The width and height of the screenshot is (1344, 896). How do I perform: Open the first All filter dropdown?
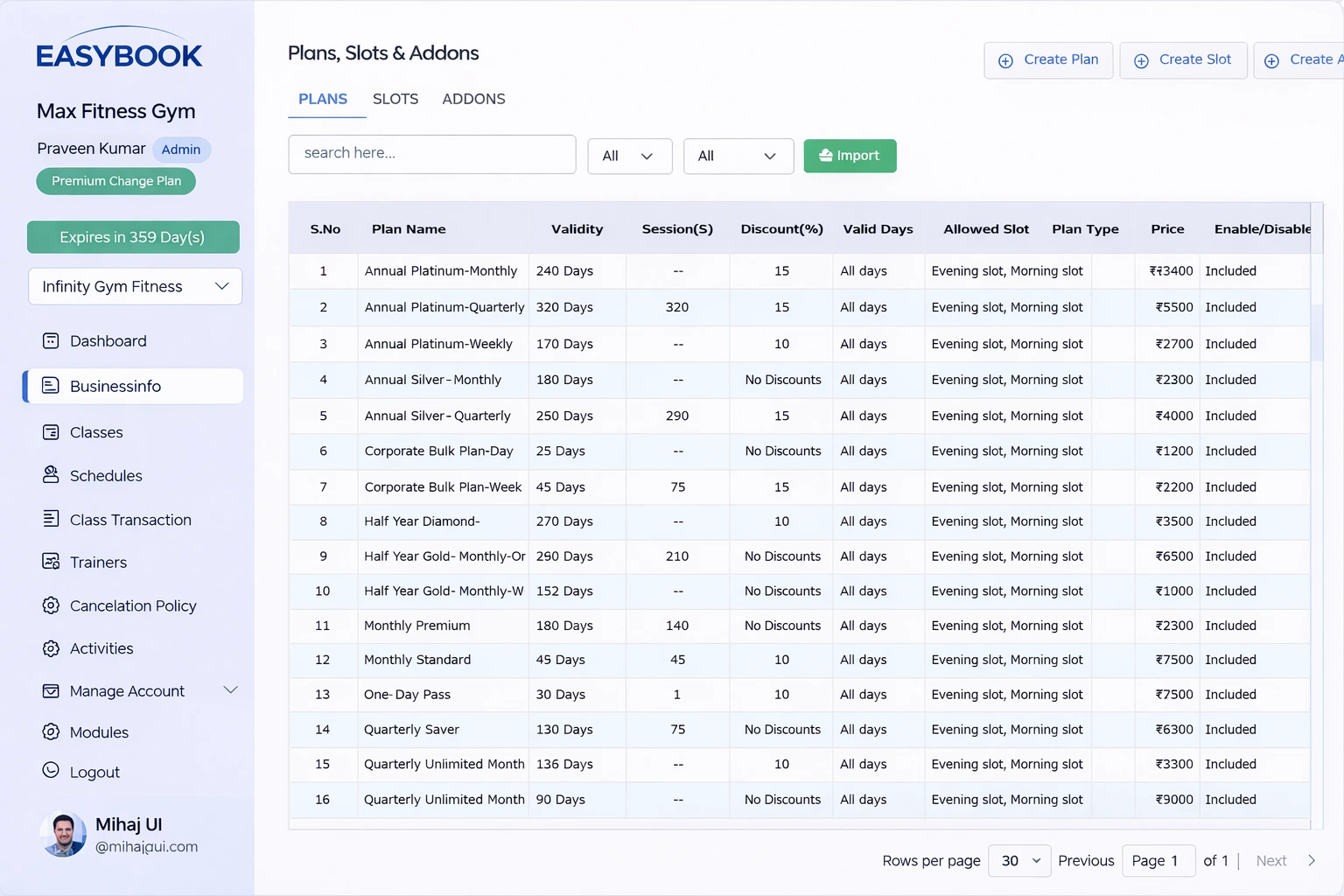pos(629,156)
